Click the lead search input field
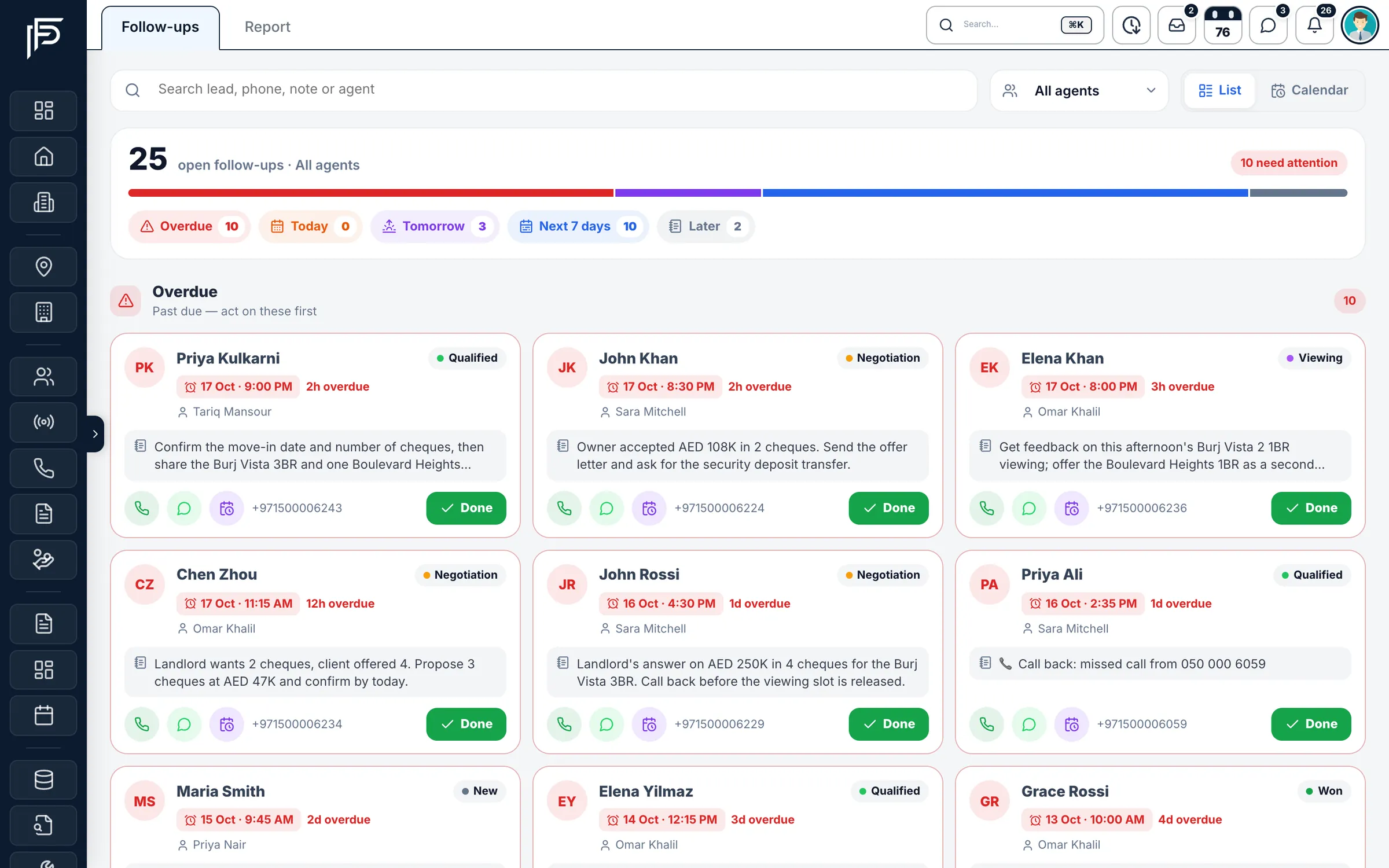The image size is (1389, 868). [x=544, y=90]
